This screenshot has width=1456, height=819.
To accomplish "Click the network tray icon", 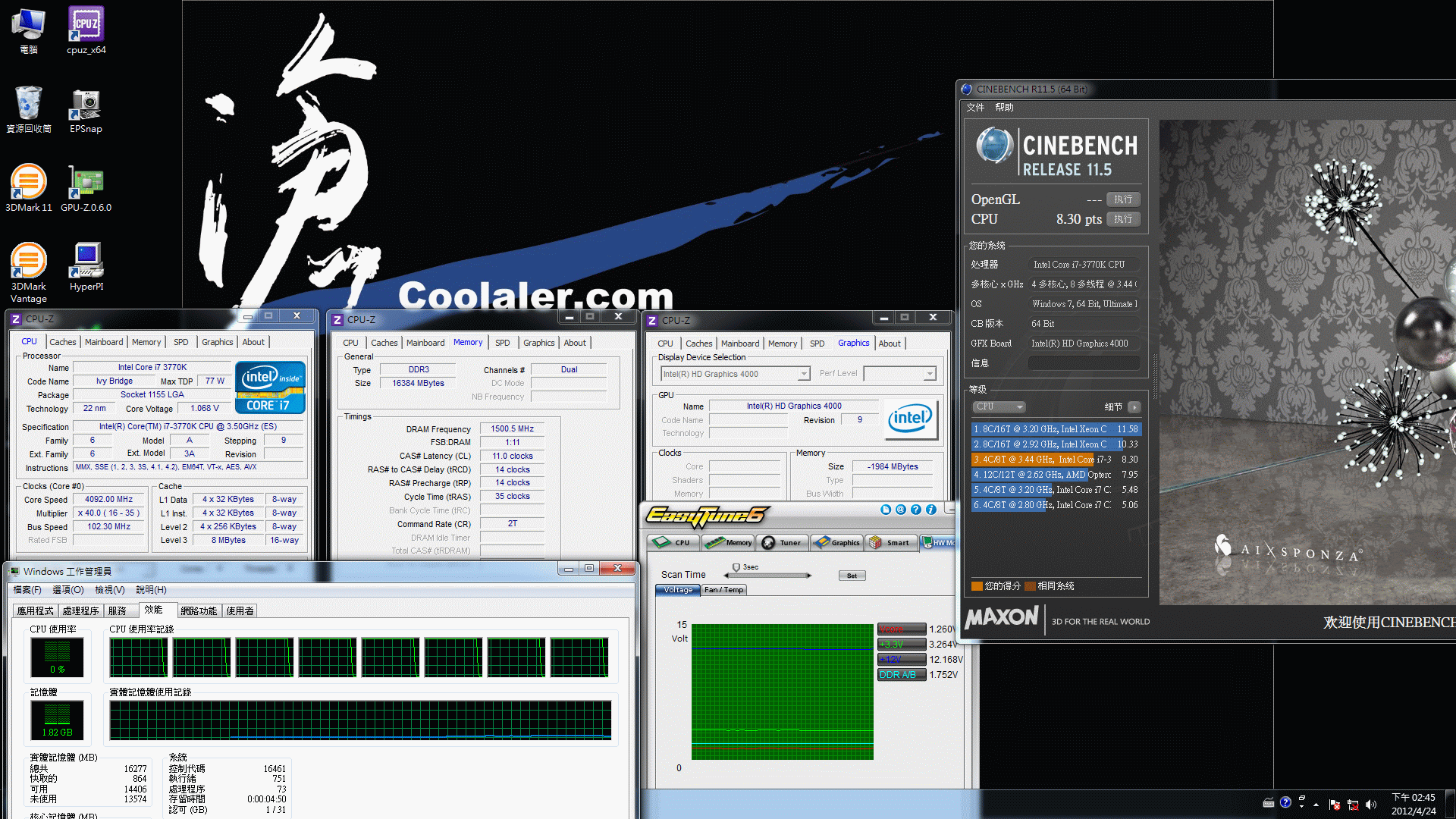I will 1353,805.
